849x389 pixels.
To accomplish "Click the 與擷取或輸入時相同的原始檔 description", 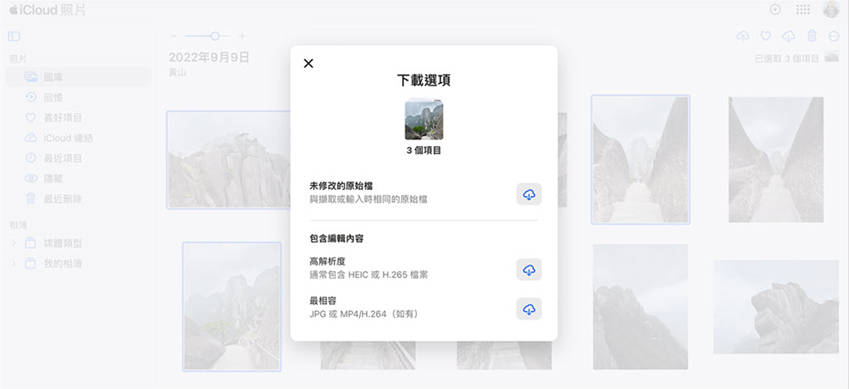I will coord(368,199).
